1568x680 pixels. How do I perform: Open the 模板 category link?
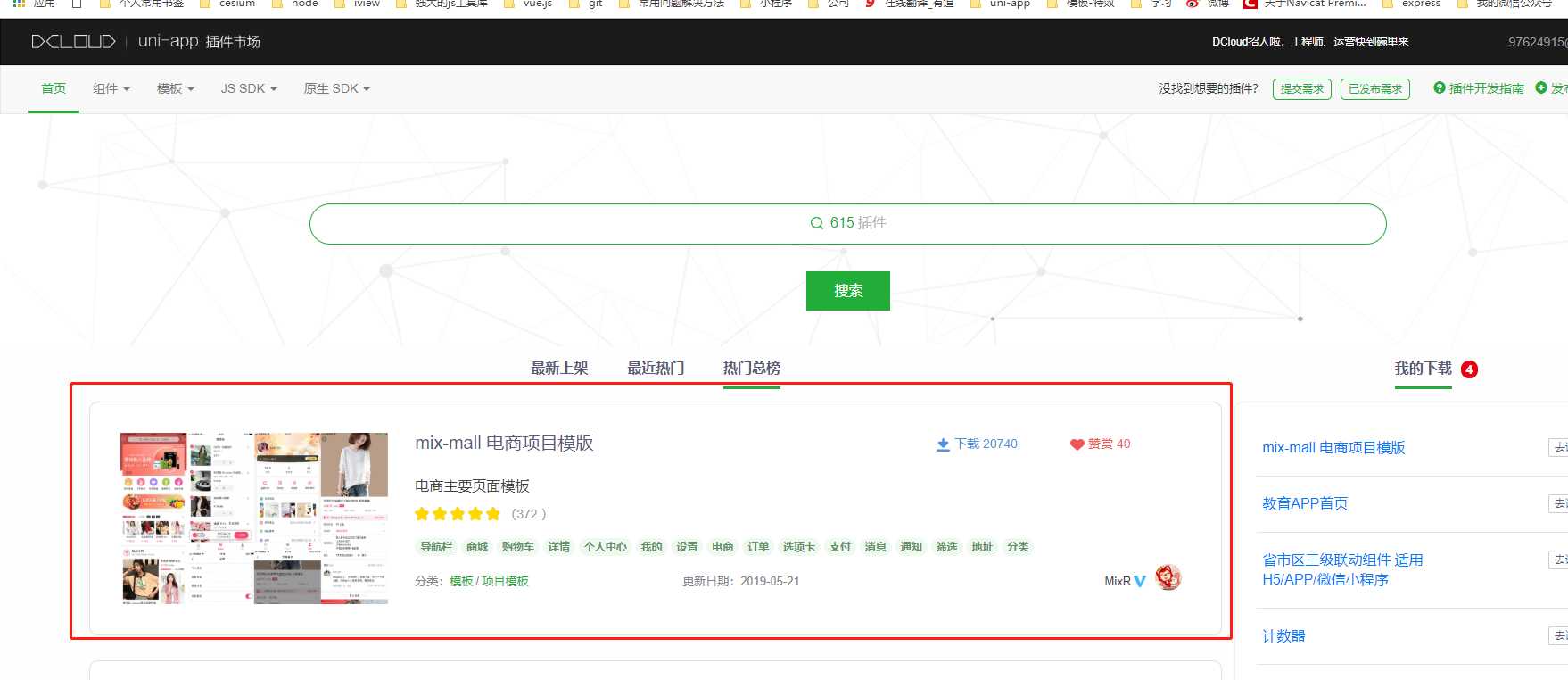click(x=461, y=582)
